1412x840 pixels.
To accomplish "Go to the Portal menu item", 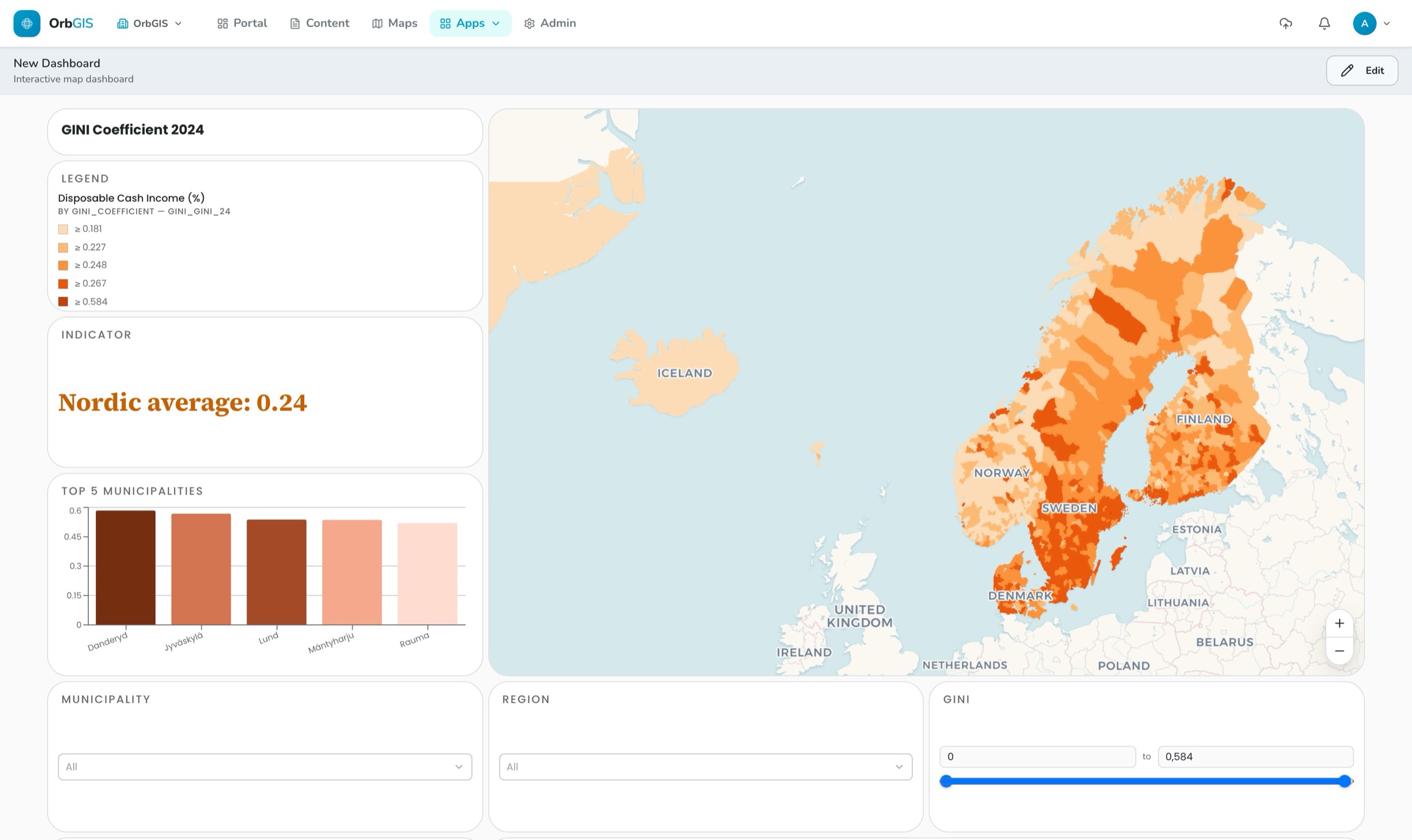I will (x=242, y=24).
